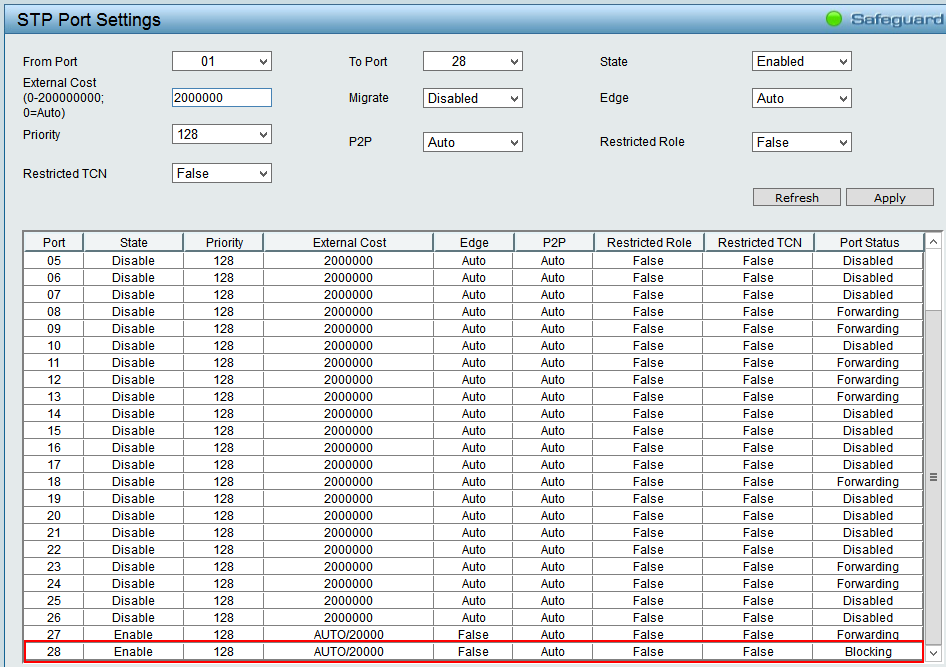Open the To Port dropdown
946x667 pixels.
472,62
